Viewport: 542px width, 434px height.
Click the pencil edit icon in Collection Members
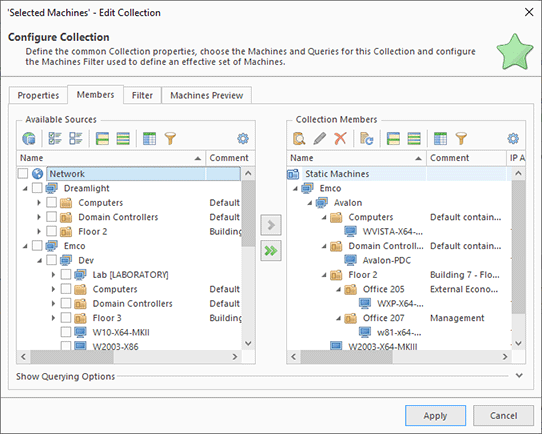tap(320, 139)
